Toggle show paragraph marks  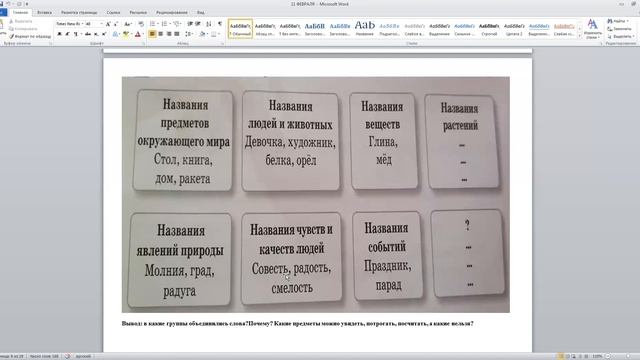(x=220, y=24)
